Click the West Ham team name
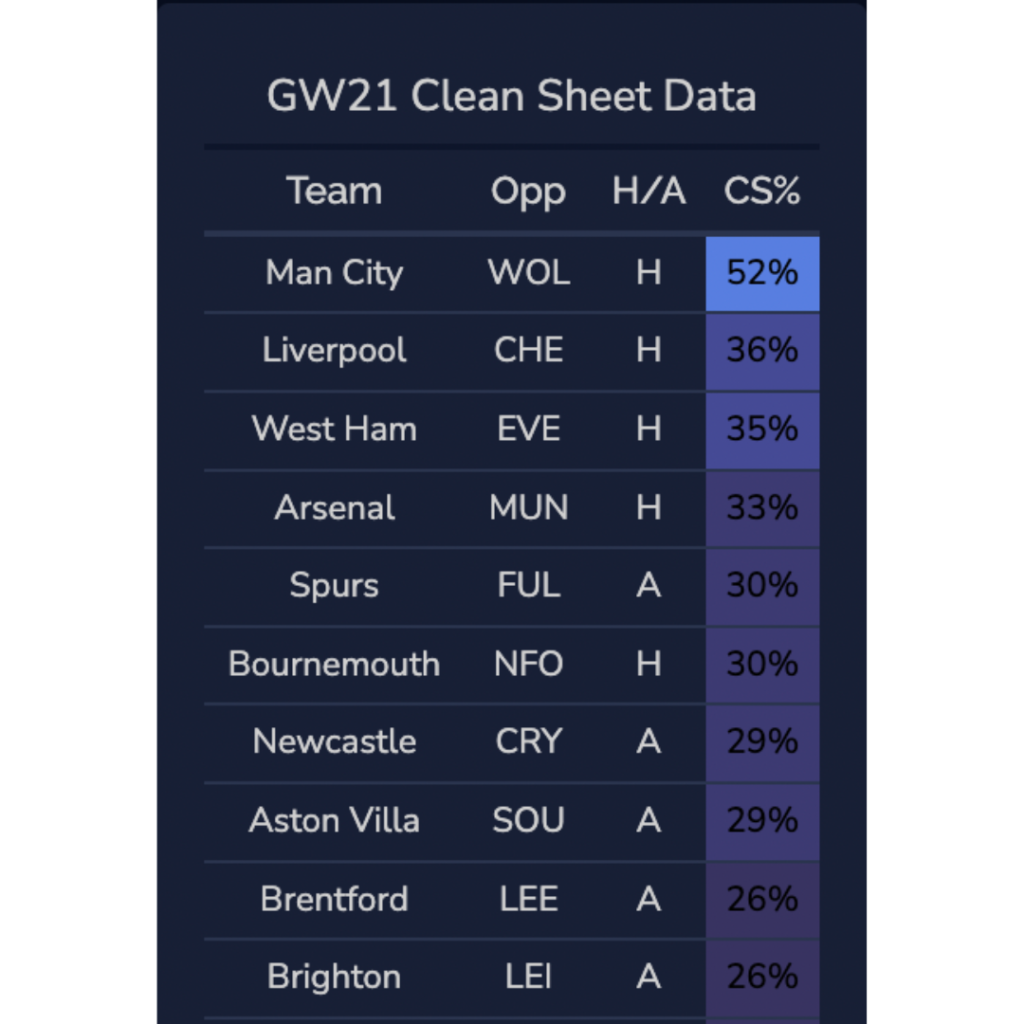This screenshot has width=1024, height=1024. [334, 429]
